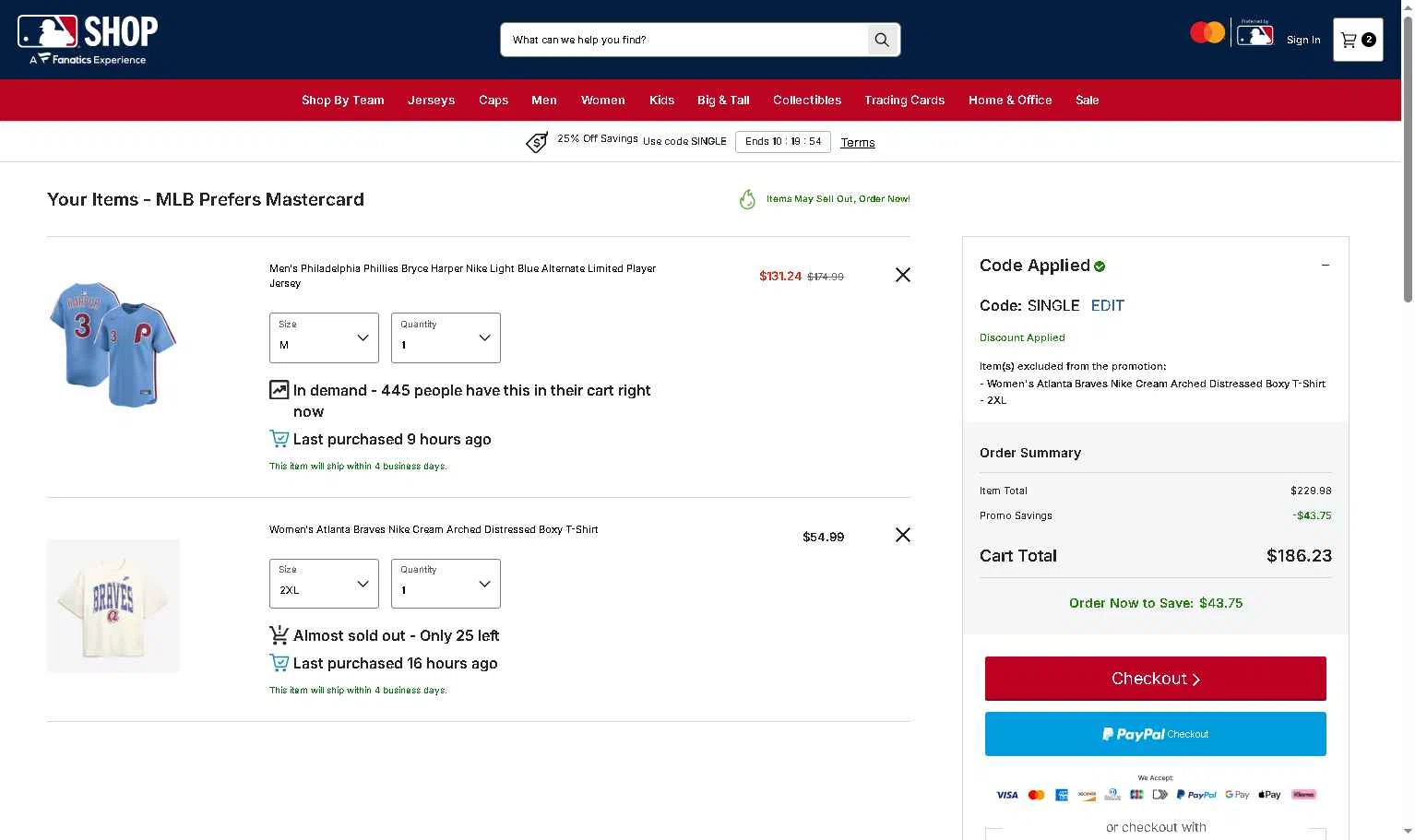
Task: Click the Visa payment icon
Action: [1007, 795]
